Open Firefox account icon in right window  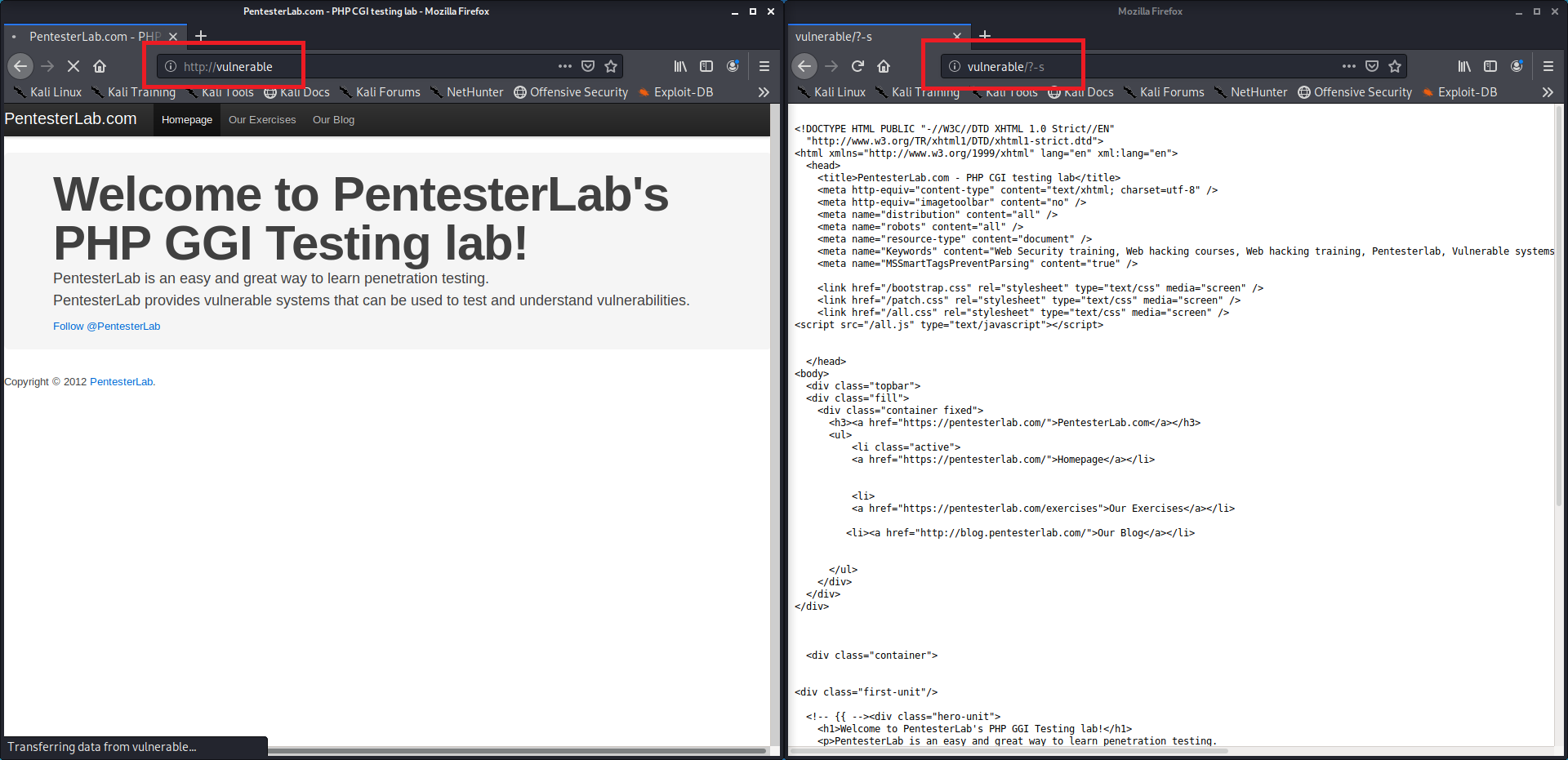pos(1517,66)
